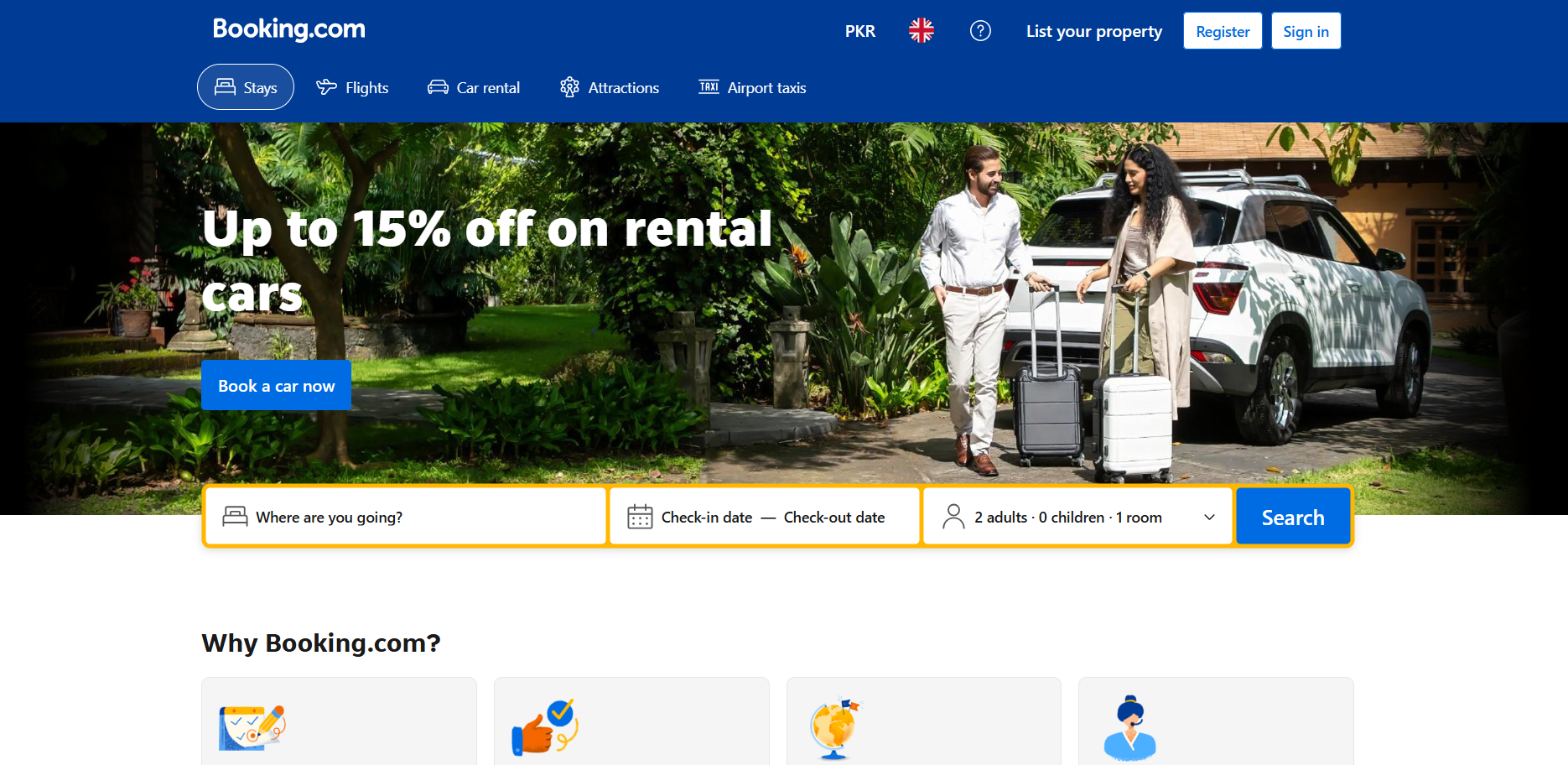Open the Attractions tab
This screenshot has width=1568, height=765.
610,87
